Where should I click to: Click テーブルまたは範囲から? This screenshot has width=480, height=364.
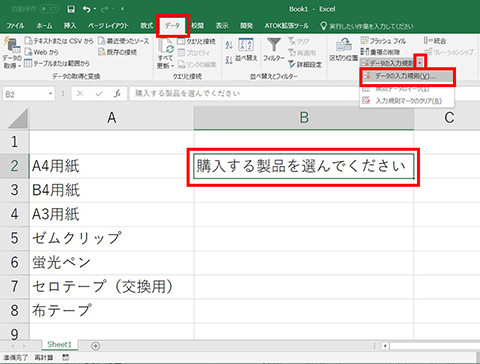click(x=57, y=63)
